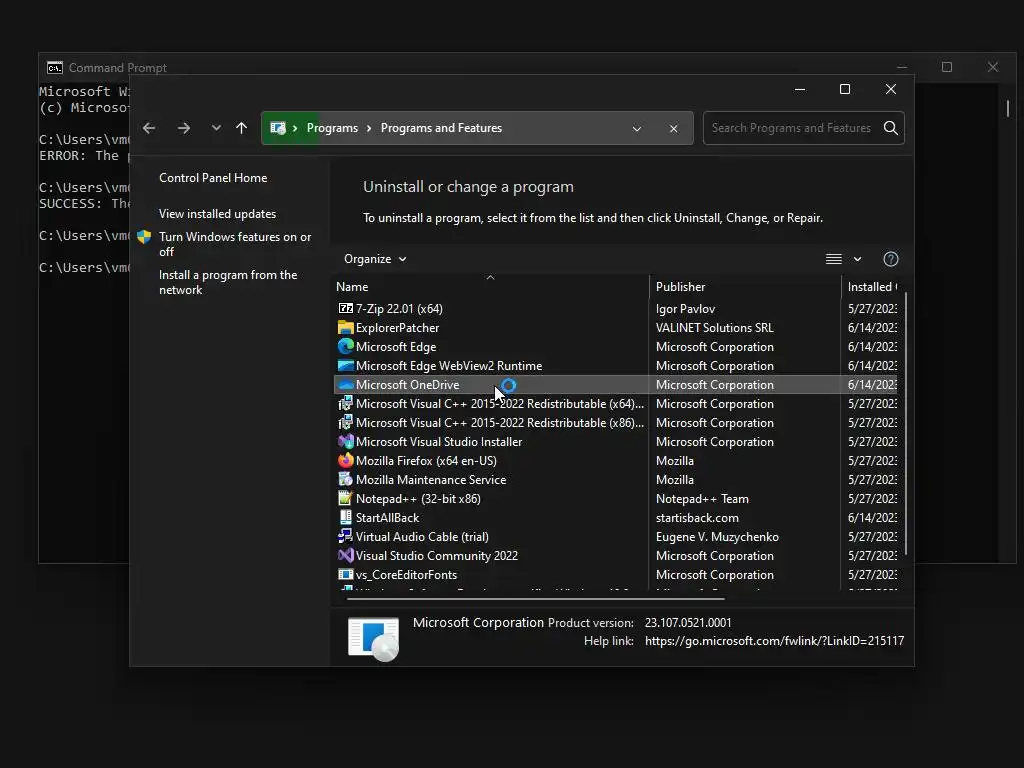Select the 7-Zip 22.01 (x64) entry
1024x768 pixels.
click(399, 308)
